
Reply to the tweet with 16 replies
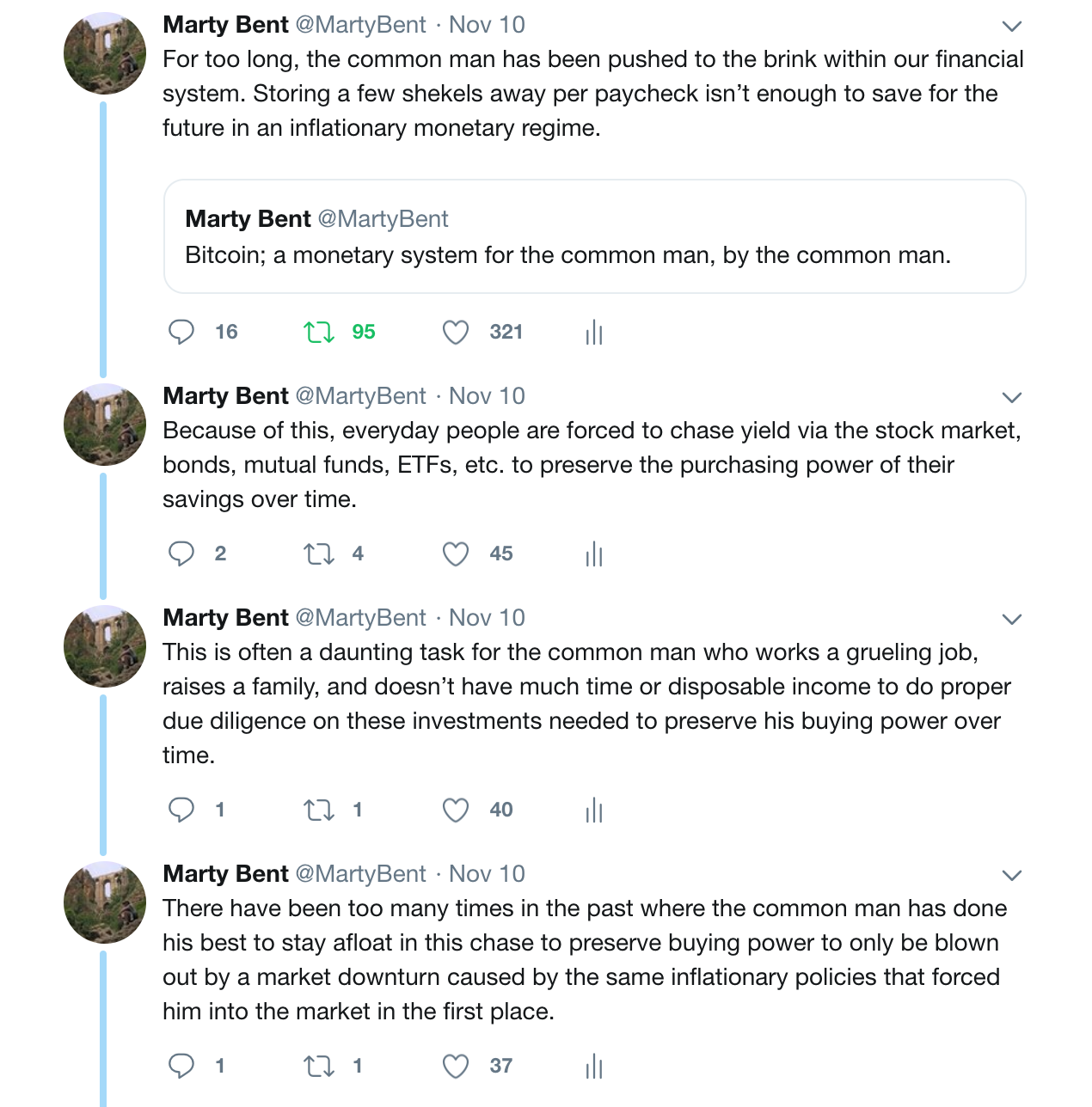[x=181, y=332]
